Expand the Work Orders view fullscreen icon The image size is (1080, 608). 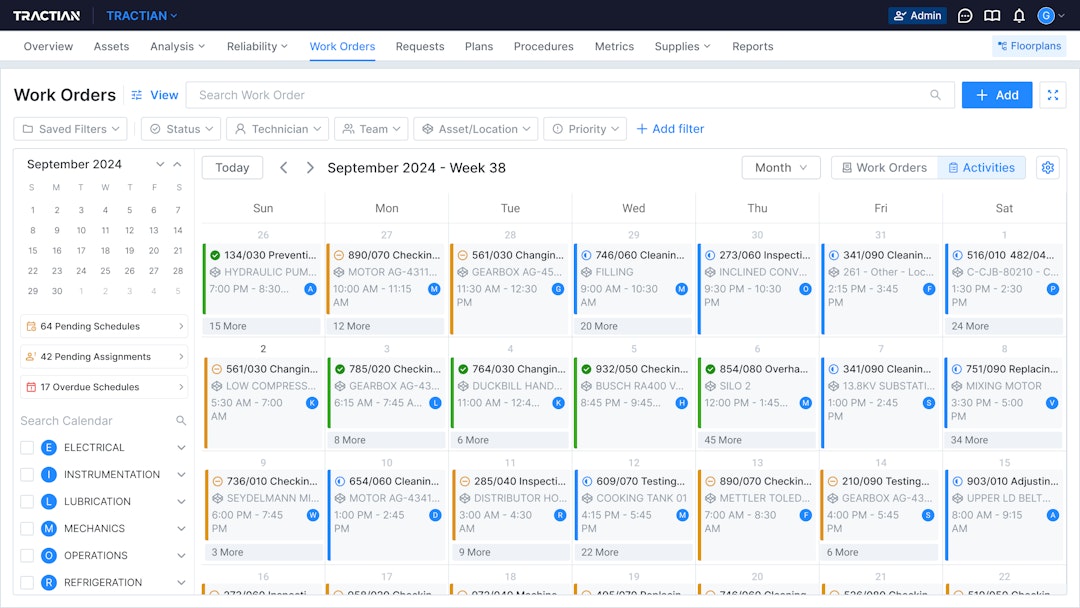point(1052,94)
